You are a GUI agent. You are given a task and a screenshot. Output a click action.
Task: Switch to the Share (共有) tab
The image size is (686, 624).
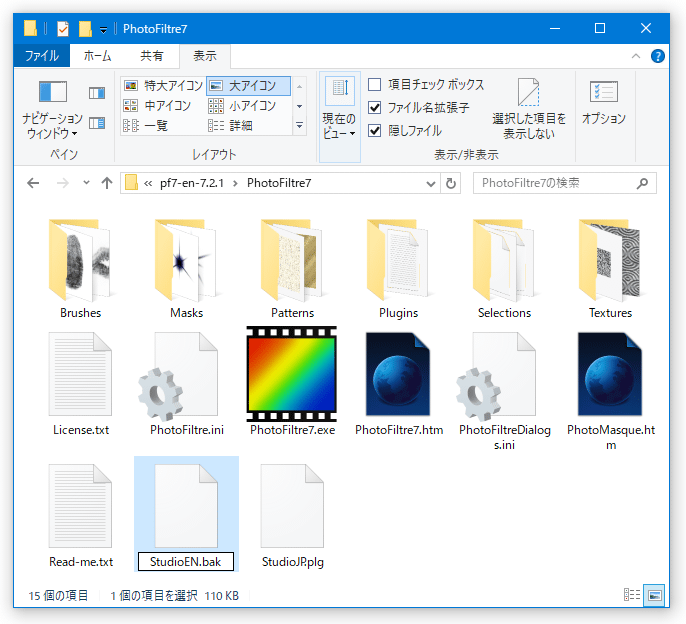click(x=151, y=56)
